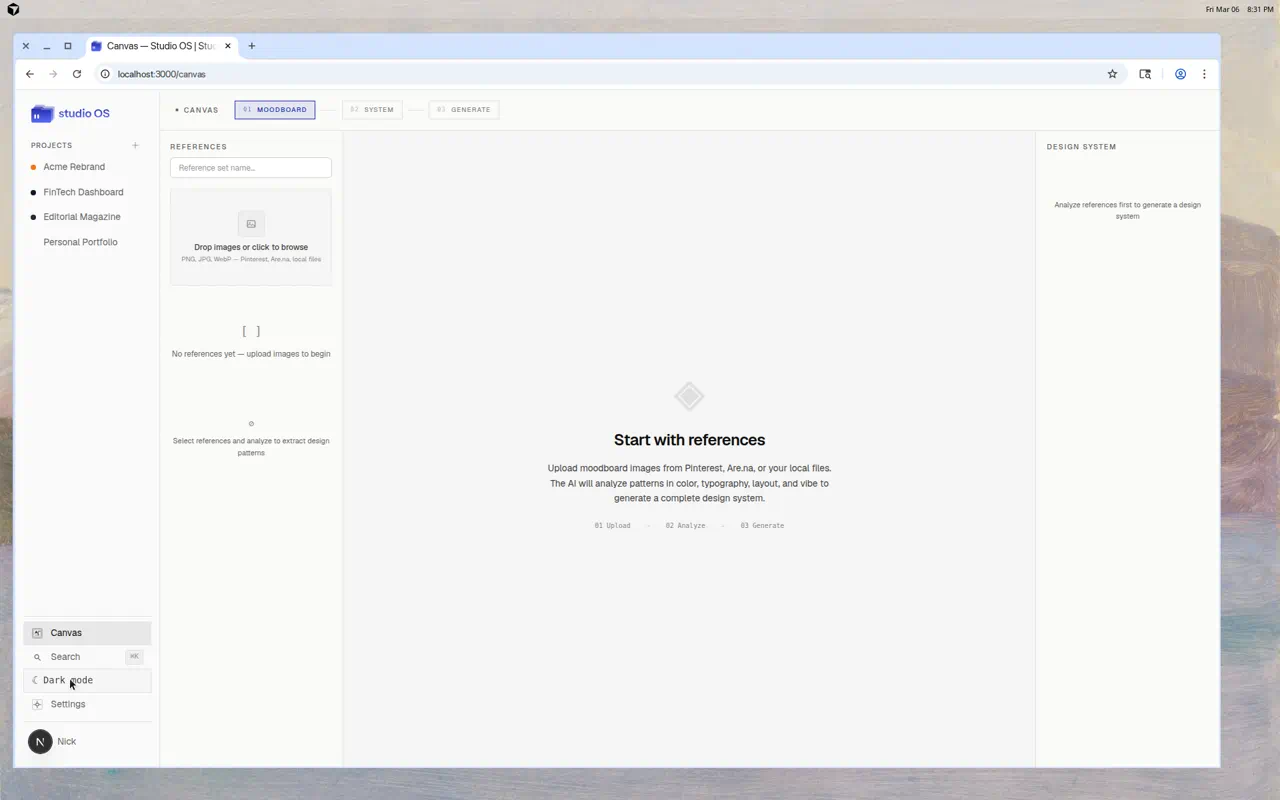1280x800 pixels.
Task: Add a new project with plus icon
Action: tap(135, 145)
